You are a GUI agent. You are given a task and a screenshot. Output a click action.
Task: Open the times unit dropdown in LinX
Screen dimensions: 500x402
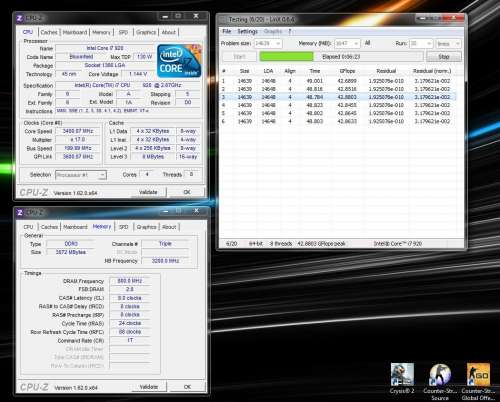[448, 44]
